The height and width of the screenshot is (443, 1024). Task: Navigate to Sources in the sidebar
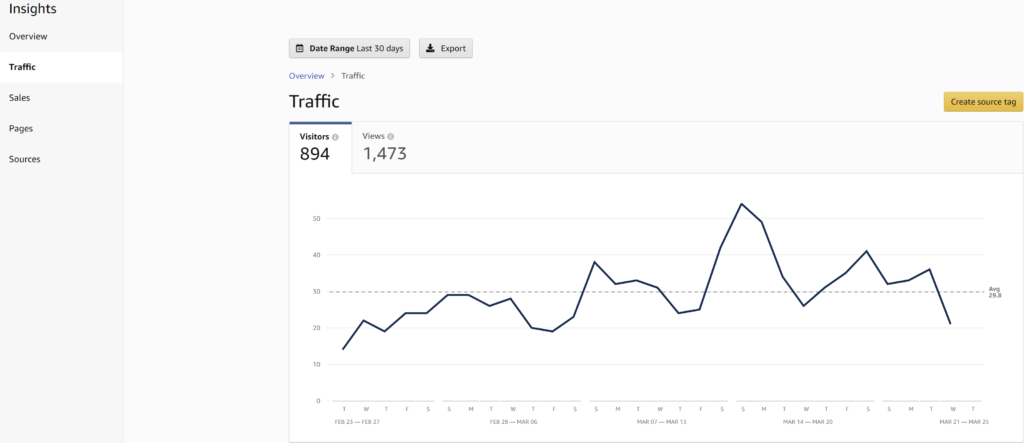pyautogui.click(x=25, y=159)
